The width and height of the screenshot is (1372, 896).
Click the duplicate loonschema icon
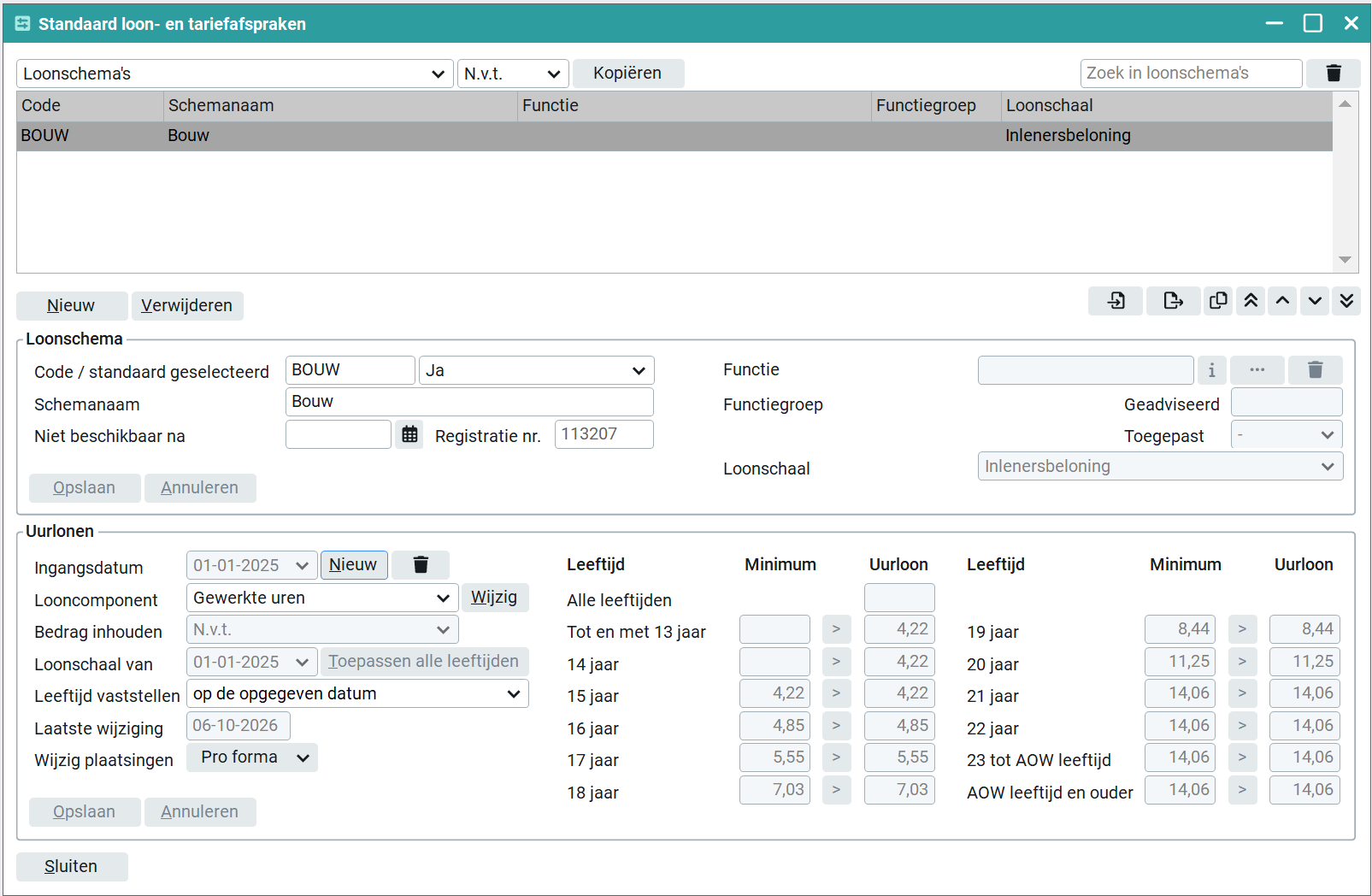[1218, 301]
